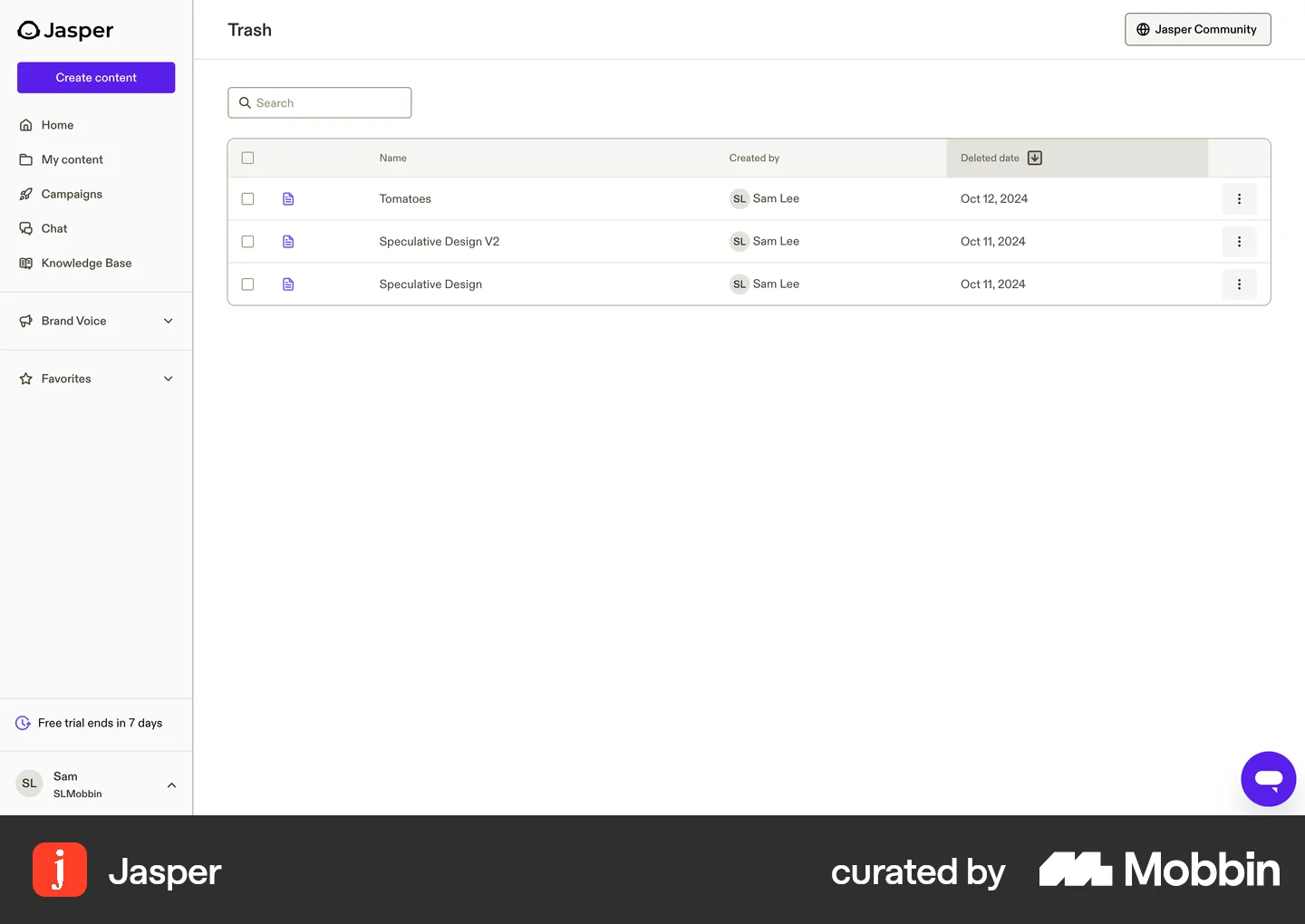Viewport: 1305px width, 924px height.
Task: Sort by Deleted date arrow icon
Action: point(1035,158)
